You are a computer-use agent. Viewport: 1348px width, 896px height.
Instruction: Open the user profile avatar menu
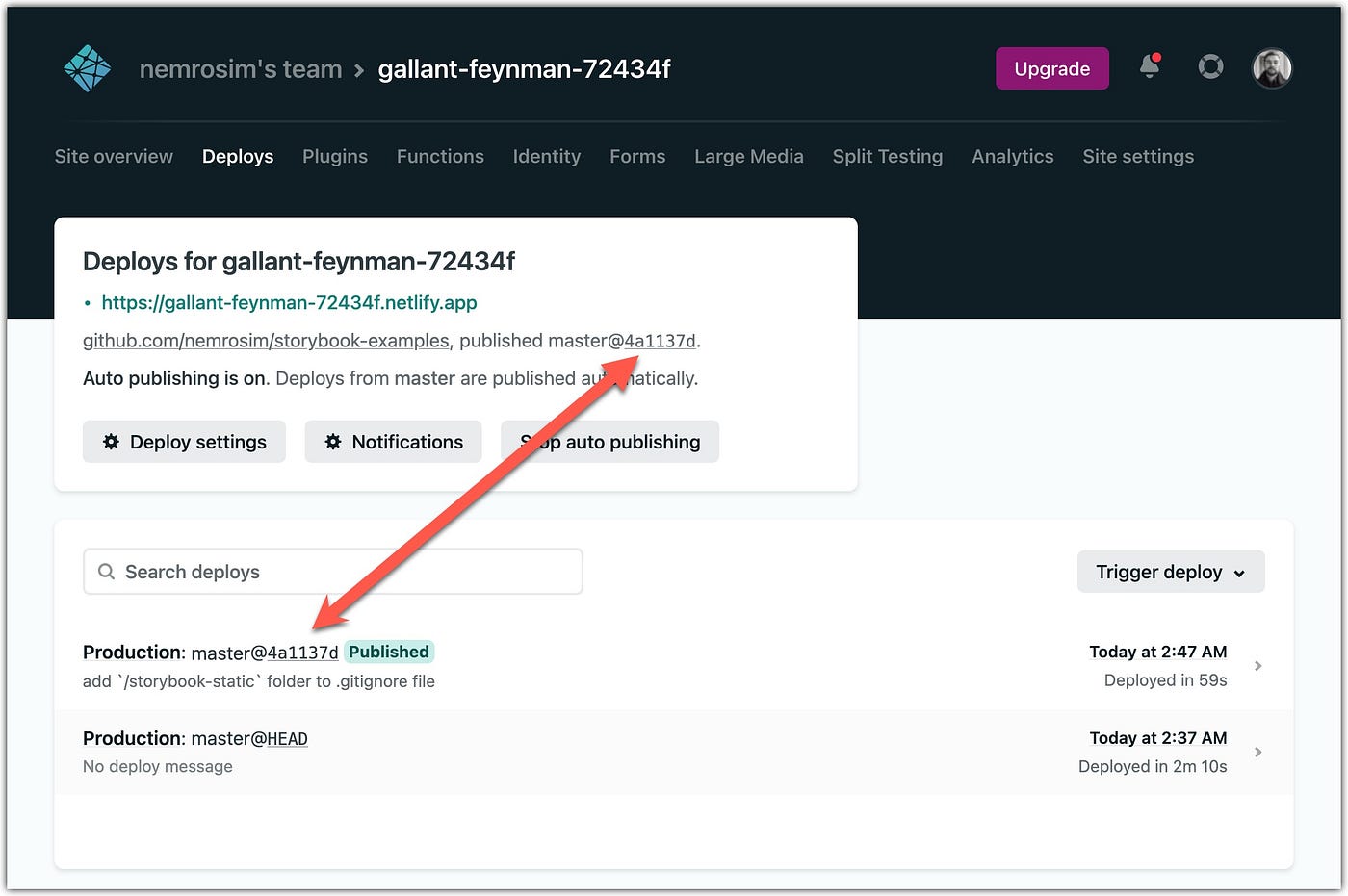[x=1272, y=67]
